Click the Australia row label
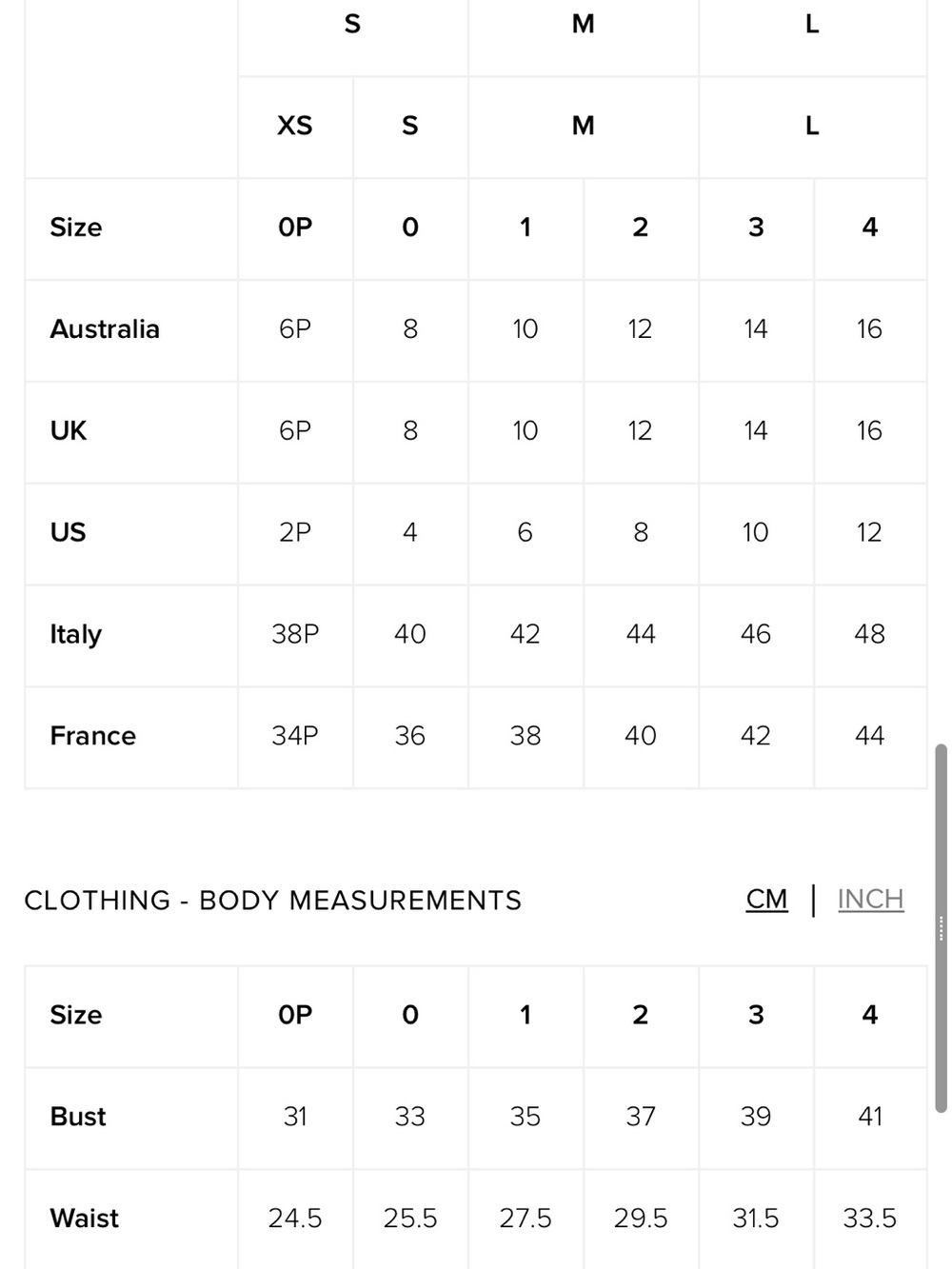Image resolution: width=952 pixels, height=1269 pixels. (x=105, y=329)
